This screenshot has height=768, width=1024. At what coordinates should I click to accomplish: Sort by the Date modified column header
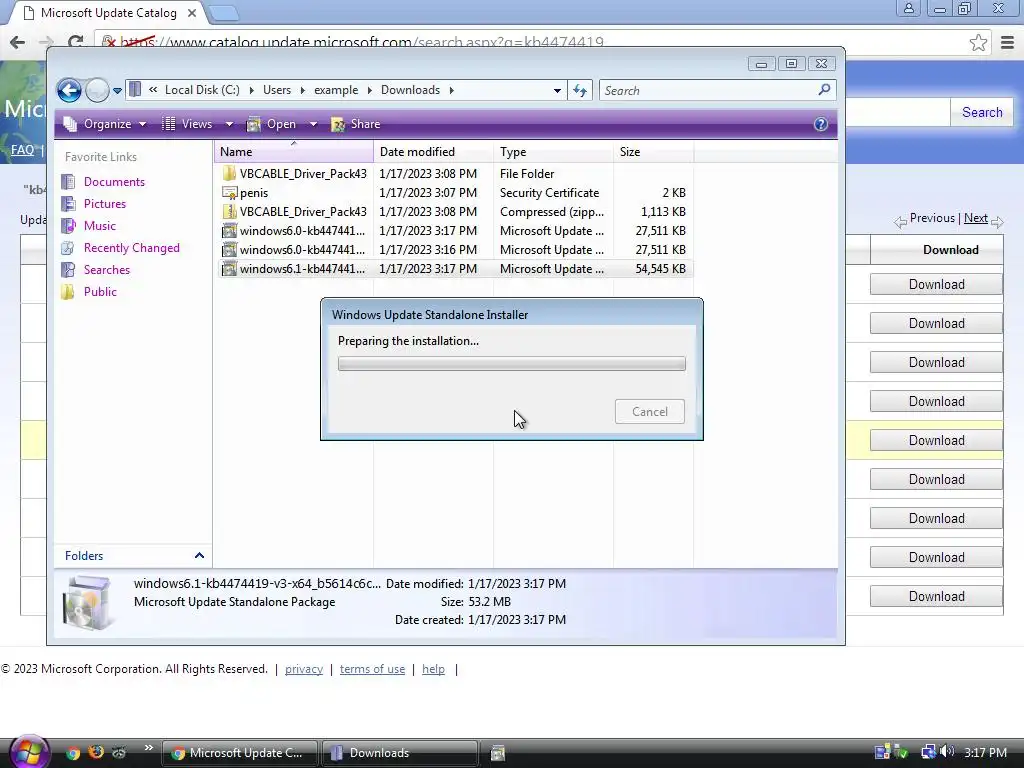[434, 152]
